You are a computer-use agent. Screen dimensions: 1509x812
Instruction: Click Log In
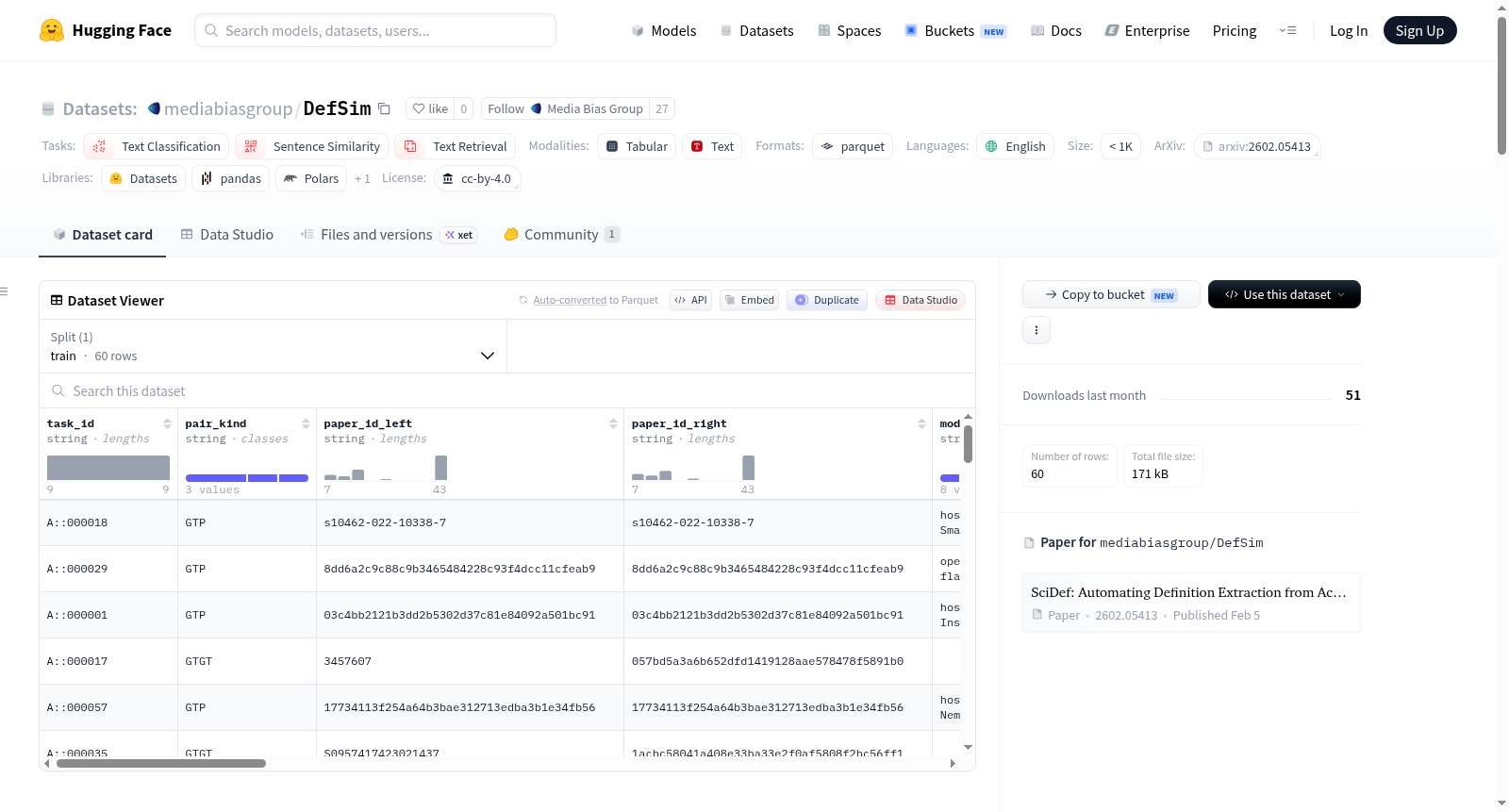pyautogui.click(x=1349, y=30)
